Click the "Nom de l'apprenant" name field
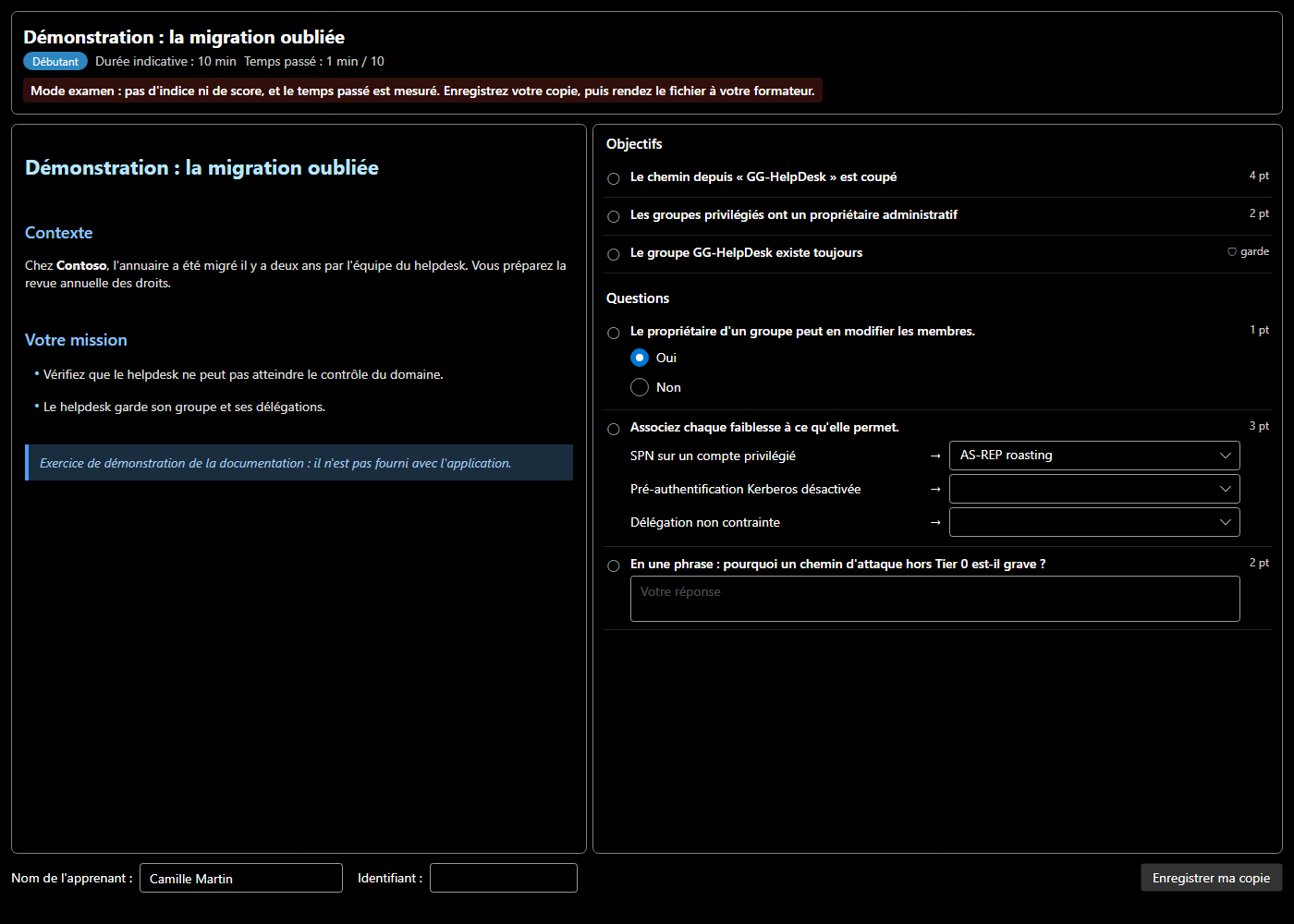 pyautogui.click(x=241, y=878)
